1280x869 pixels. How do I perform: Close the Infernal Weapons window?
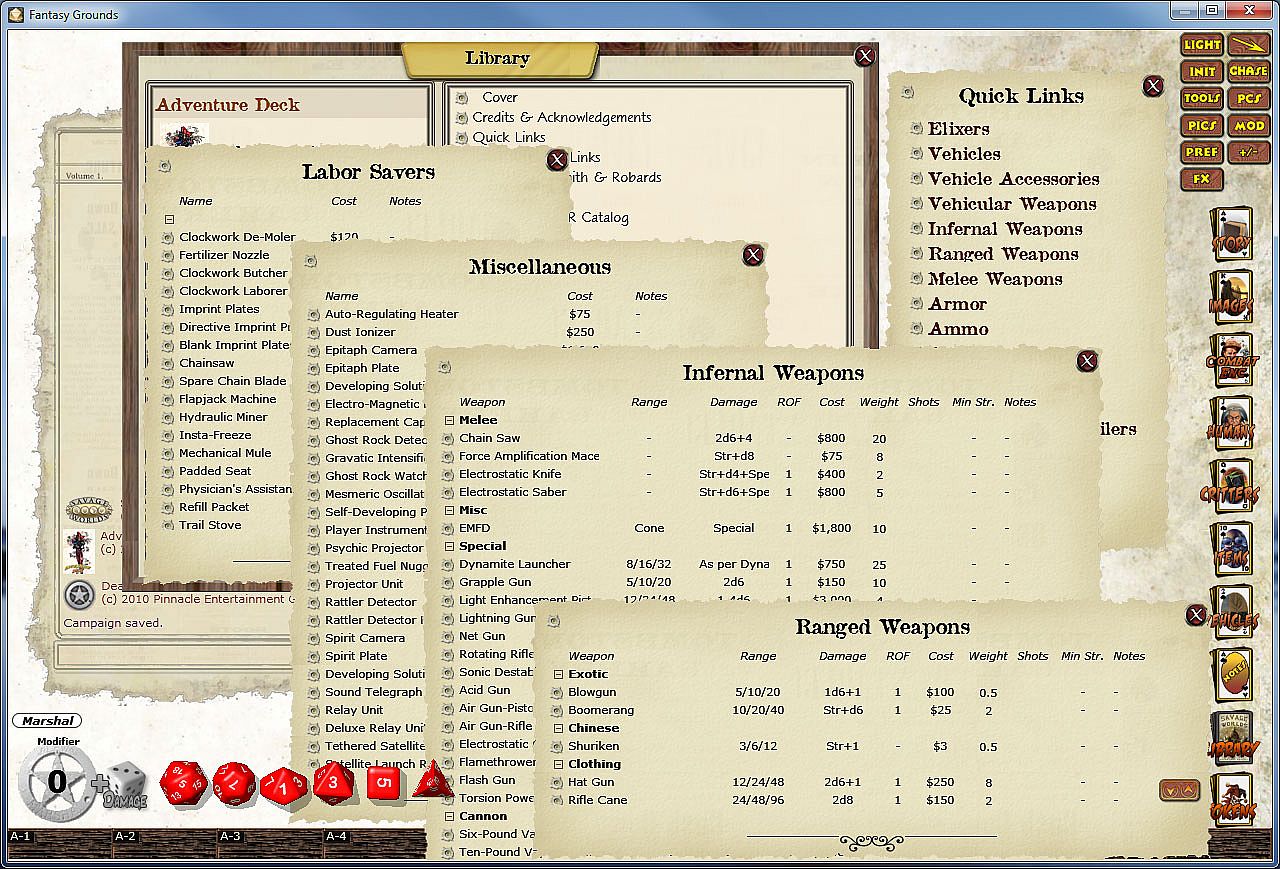tap(1087, 361)
